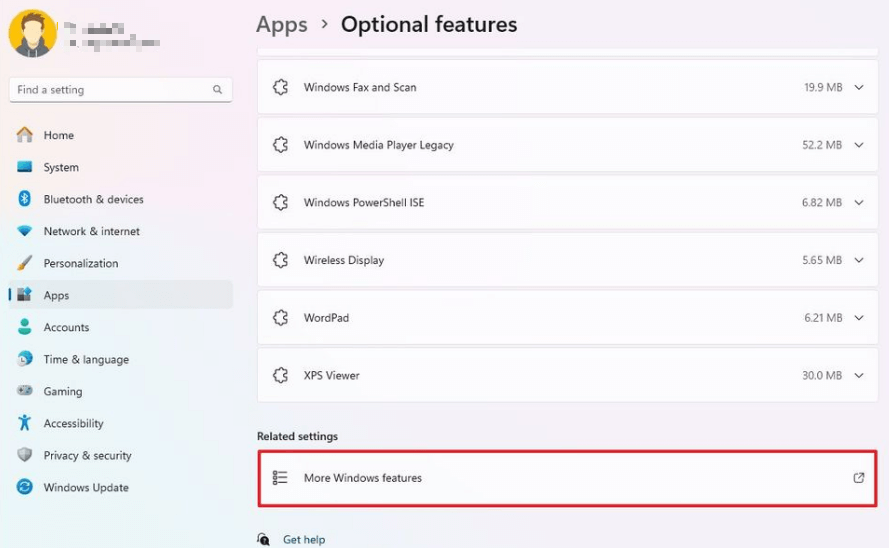
Task: Click the Privacy & security shield icon
Action: (x=25, y=455)
